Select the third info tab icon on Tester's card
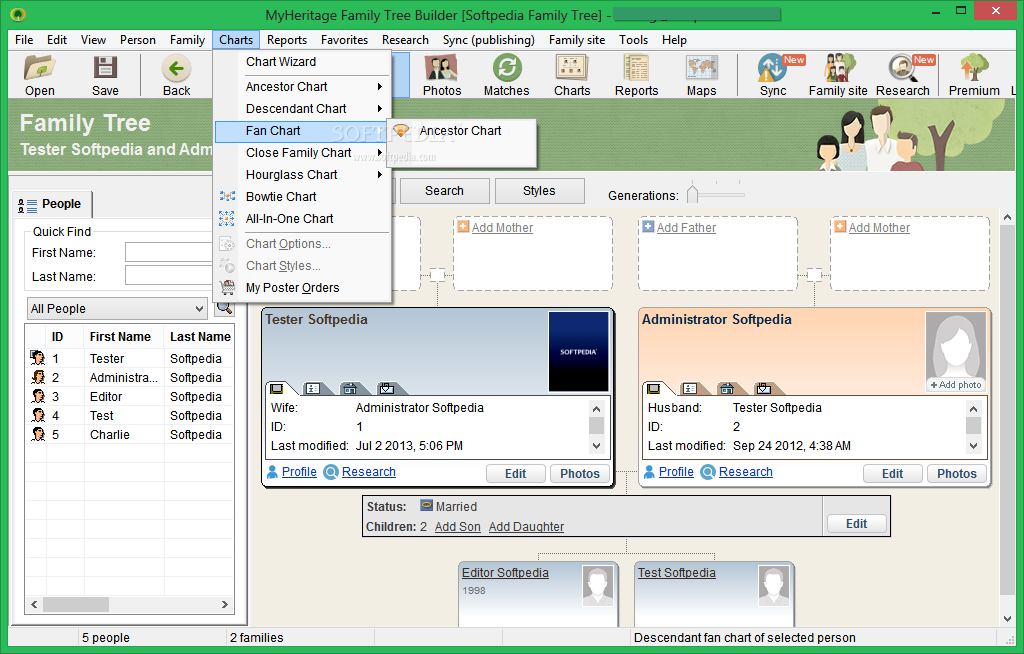 (350, 389)
